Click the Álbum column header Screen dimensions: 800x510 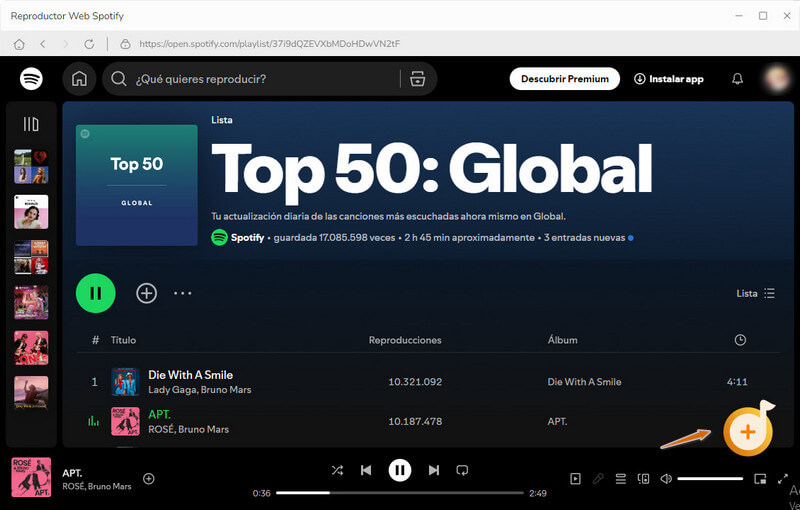point(563,340)
